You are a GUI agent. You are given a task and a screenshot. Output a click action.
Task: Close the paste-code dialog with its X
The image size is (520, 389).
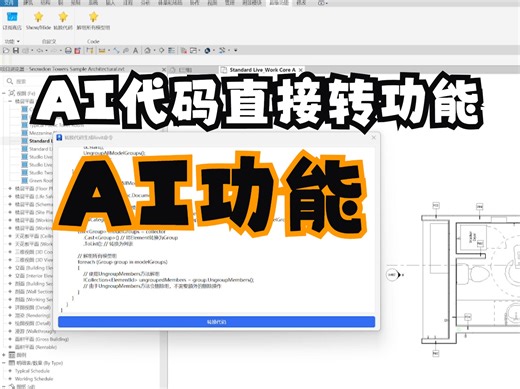pyautogui.click(x=374, y=137)
